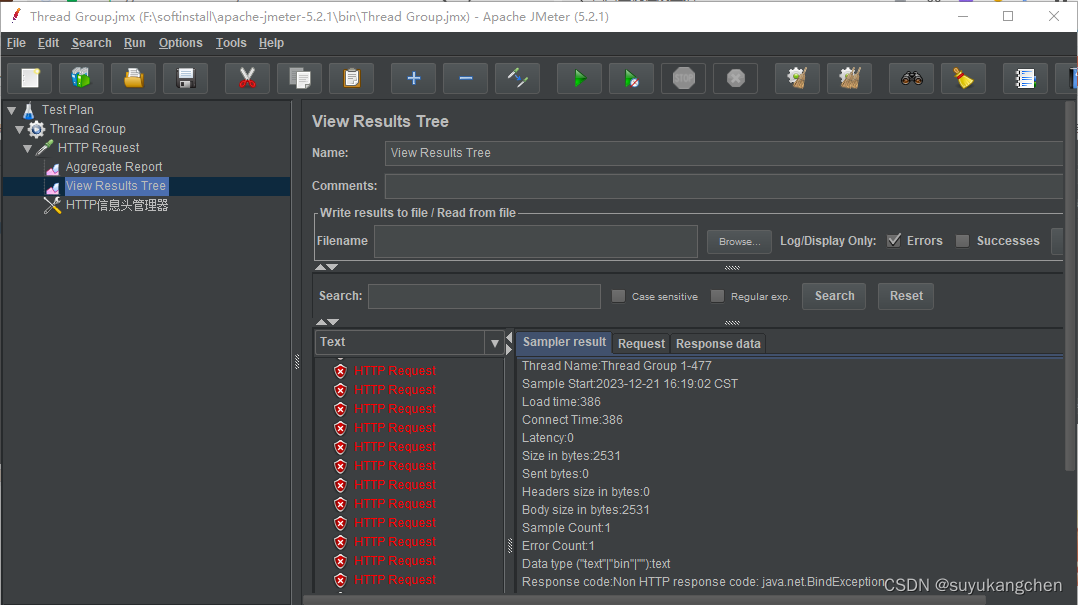Switch to the Request tab
This screenshot has width=1078, height=605.
click(x=641, y=344)
